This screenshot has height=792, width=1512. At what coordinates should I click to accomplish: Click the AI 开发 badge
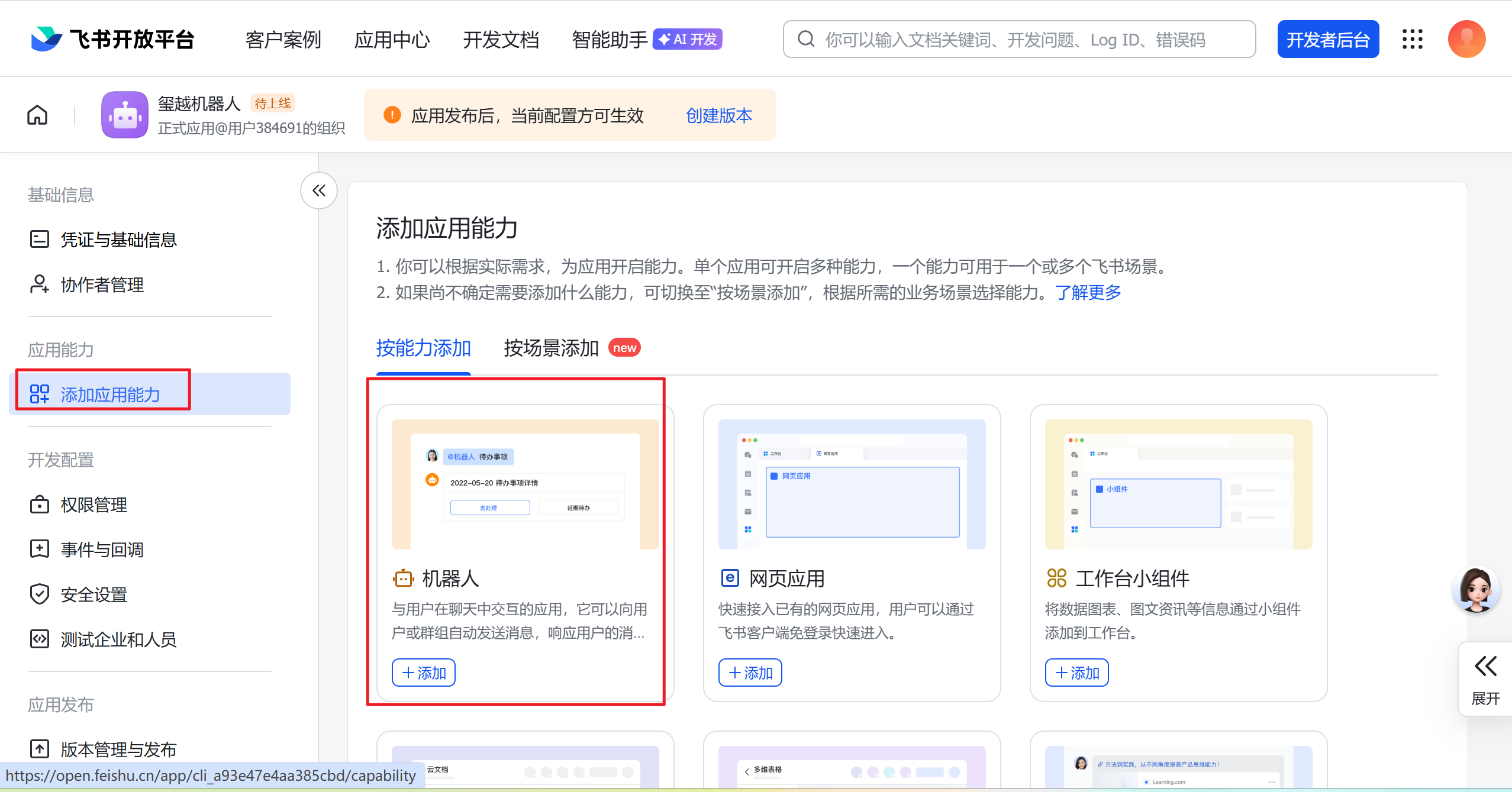tap(688, 39)
